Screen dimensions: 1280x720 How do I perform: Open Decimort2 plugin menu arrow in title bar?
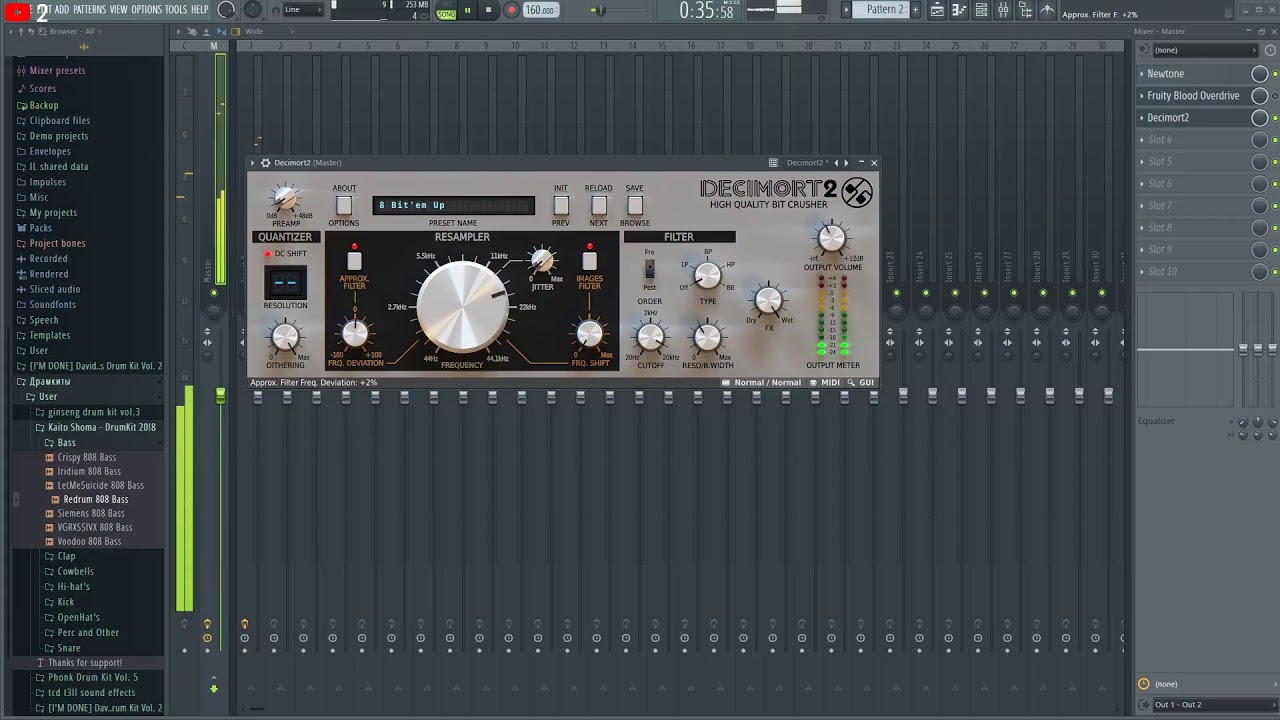(253, 163)
